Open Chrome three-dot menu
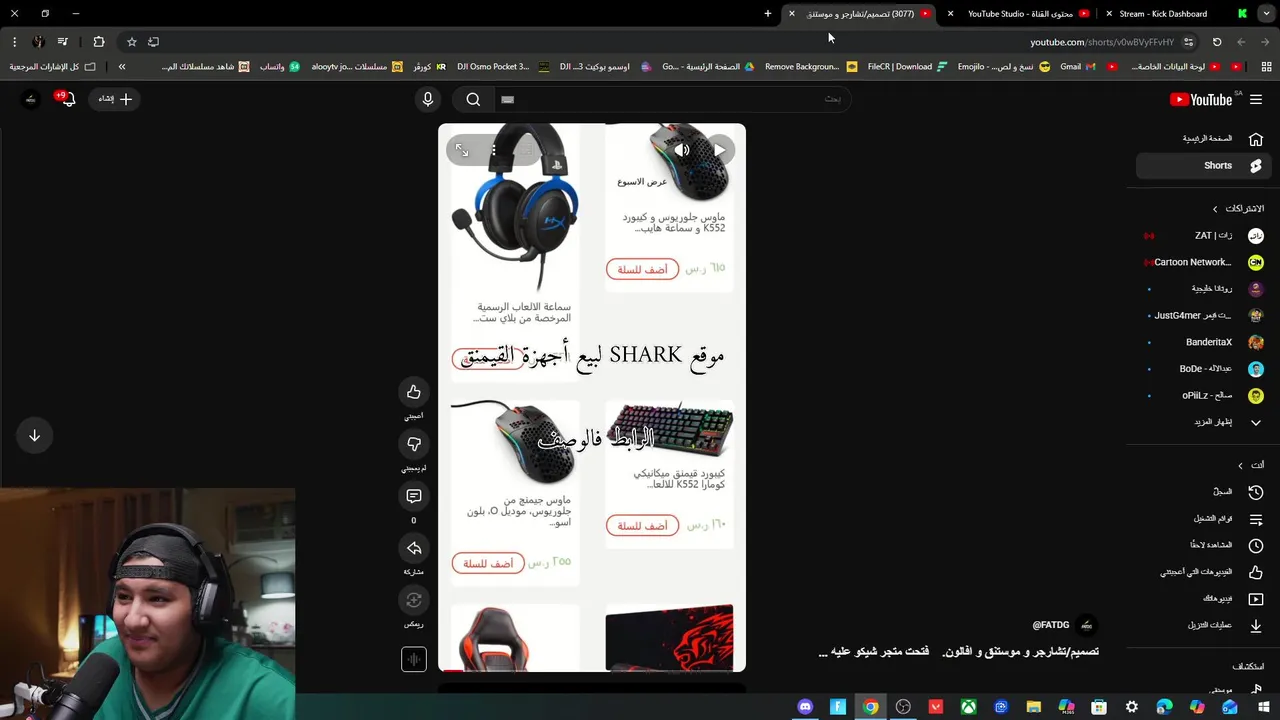 (x=14, y=42)
